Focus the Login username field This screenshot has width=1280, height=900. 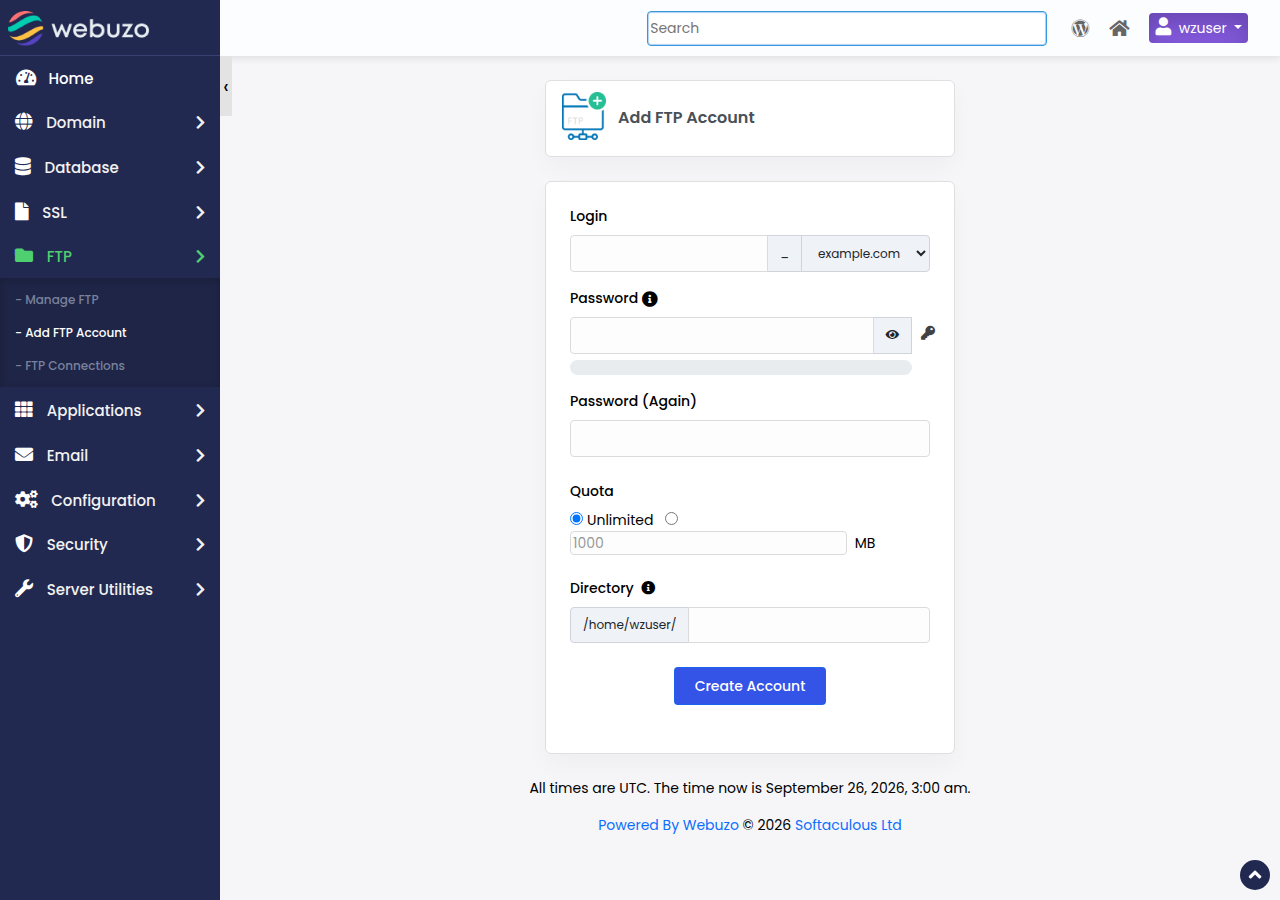coord(669,254)
